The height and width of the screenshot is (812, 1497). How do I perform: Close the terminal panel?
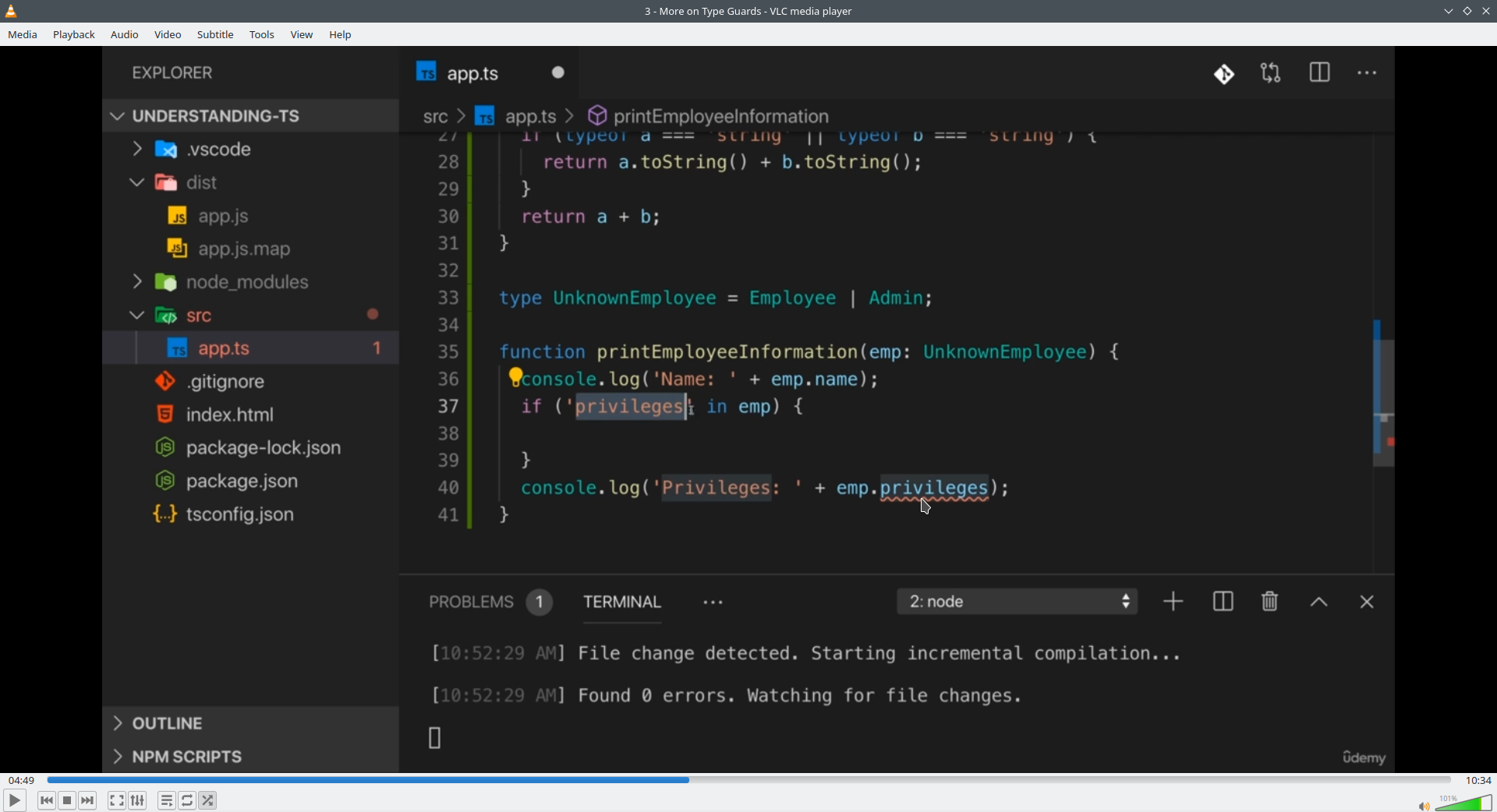pyautogui.click(x=1367, y=603)
